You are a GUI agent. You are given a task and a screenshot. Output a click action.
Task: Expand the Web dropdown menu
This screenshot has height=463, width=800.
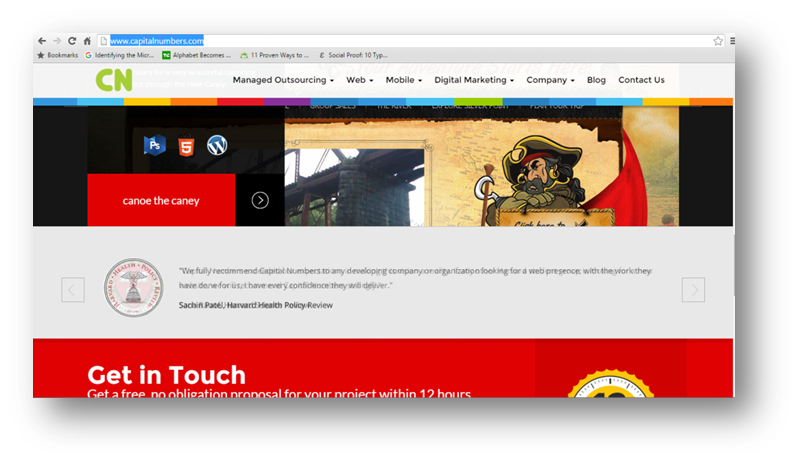pos(360,80)
